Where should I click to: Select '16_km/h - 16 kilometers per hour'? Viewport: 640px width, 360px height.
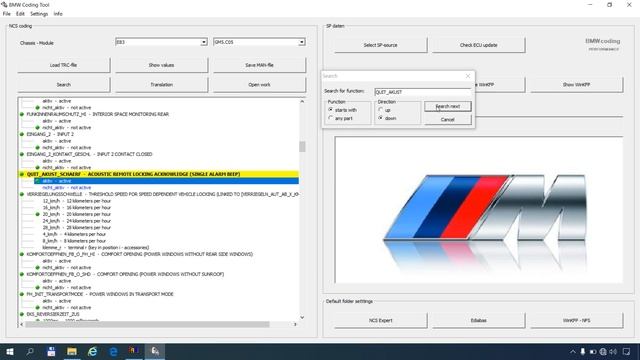click(77, 207)
